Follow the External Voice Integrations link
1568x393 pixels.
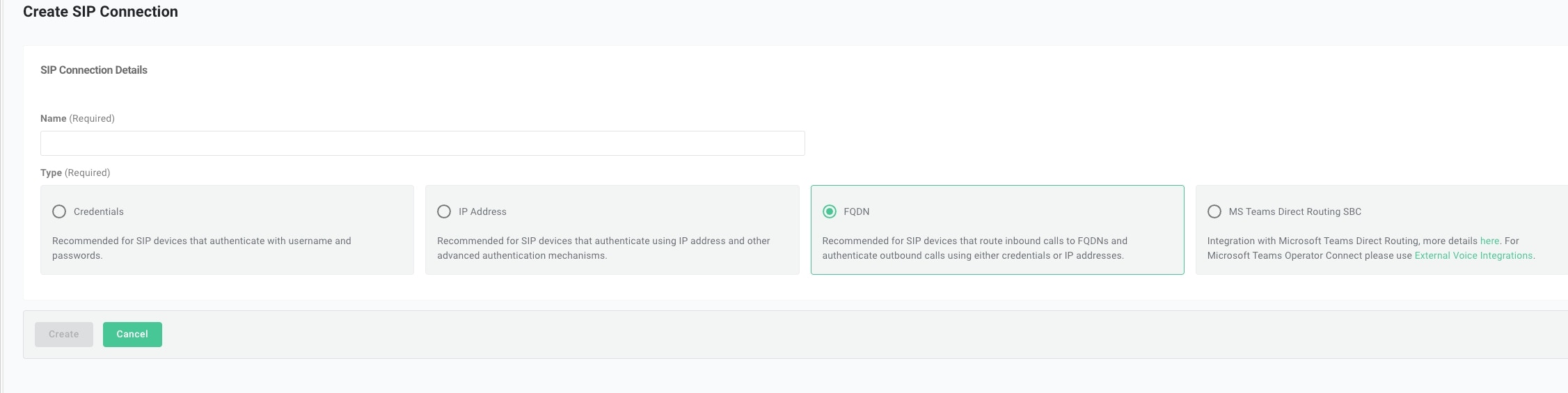(1473, 255)
